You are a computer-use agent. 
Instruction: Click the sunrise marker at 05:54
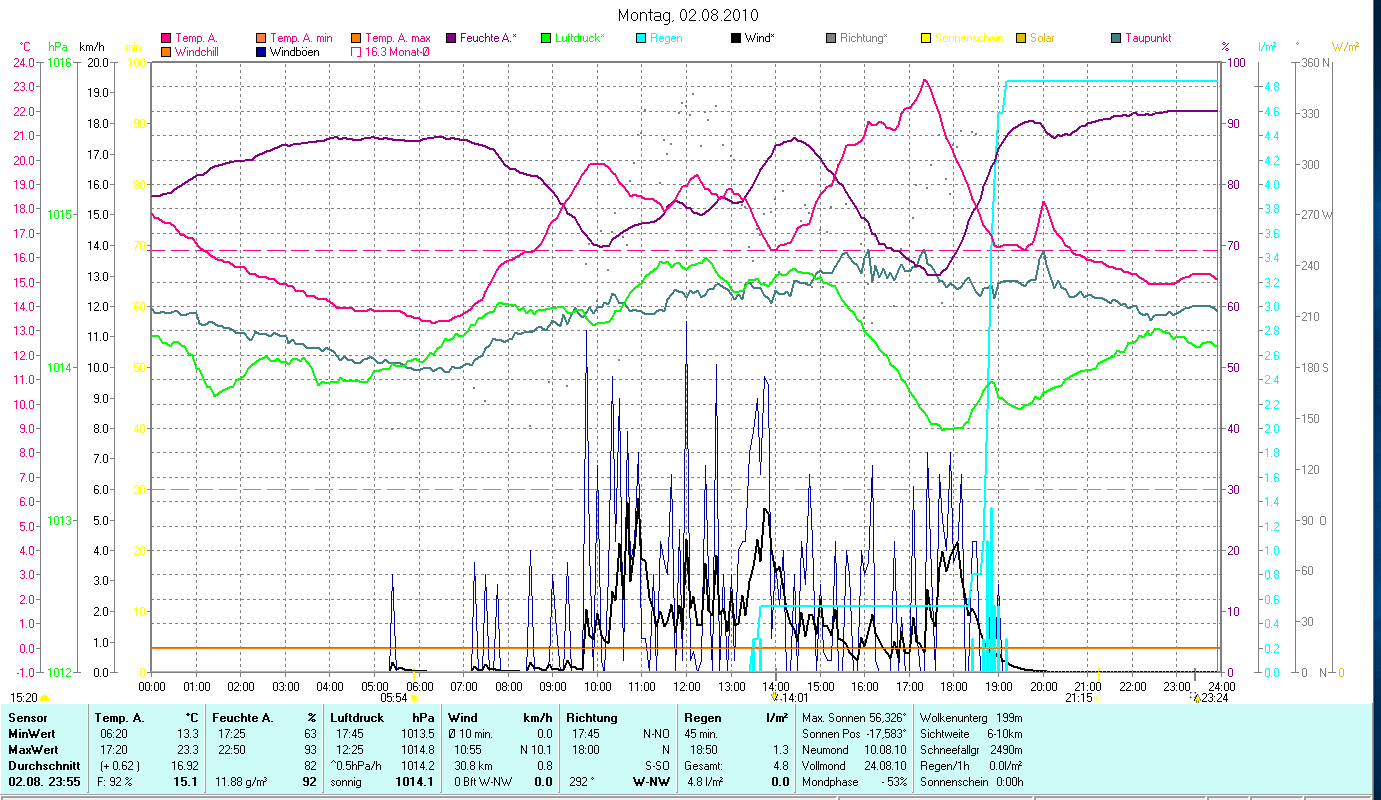coord(414,698)
